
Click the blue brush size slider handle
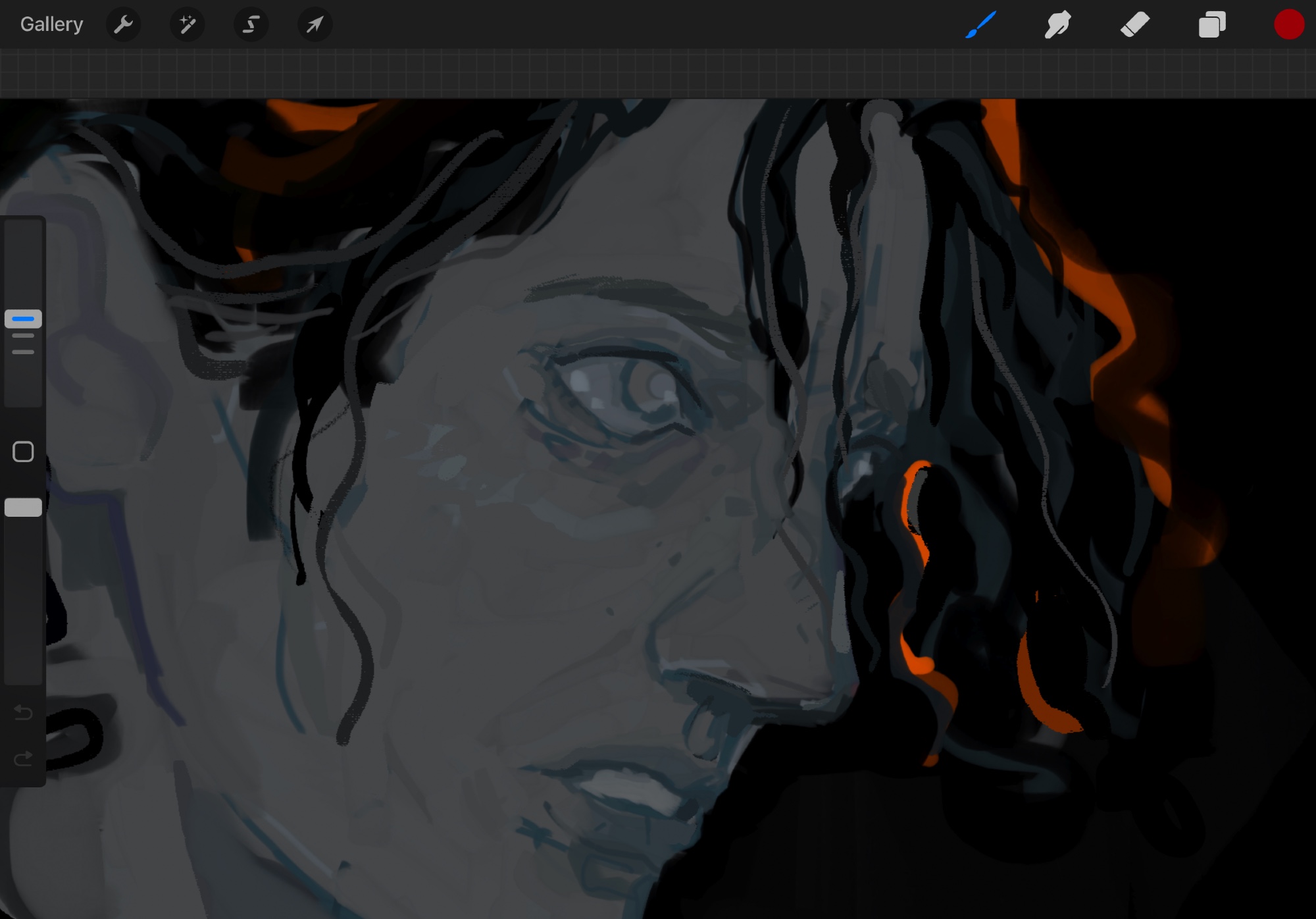(23, 319)
